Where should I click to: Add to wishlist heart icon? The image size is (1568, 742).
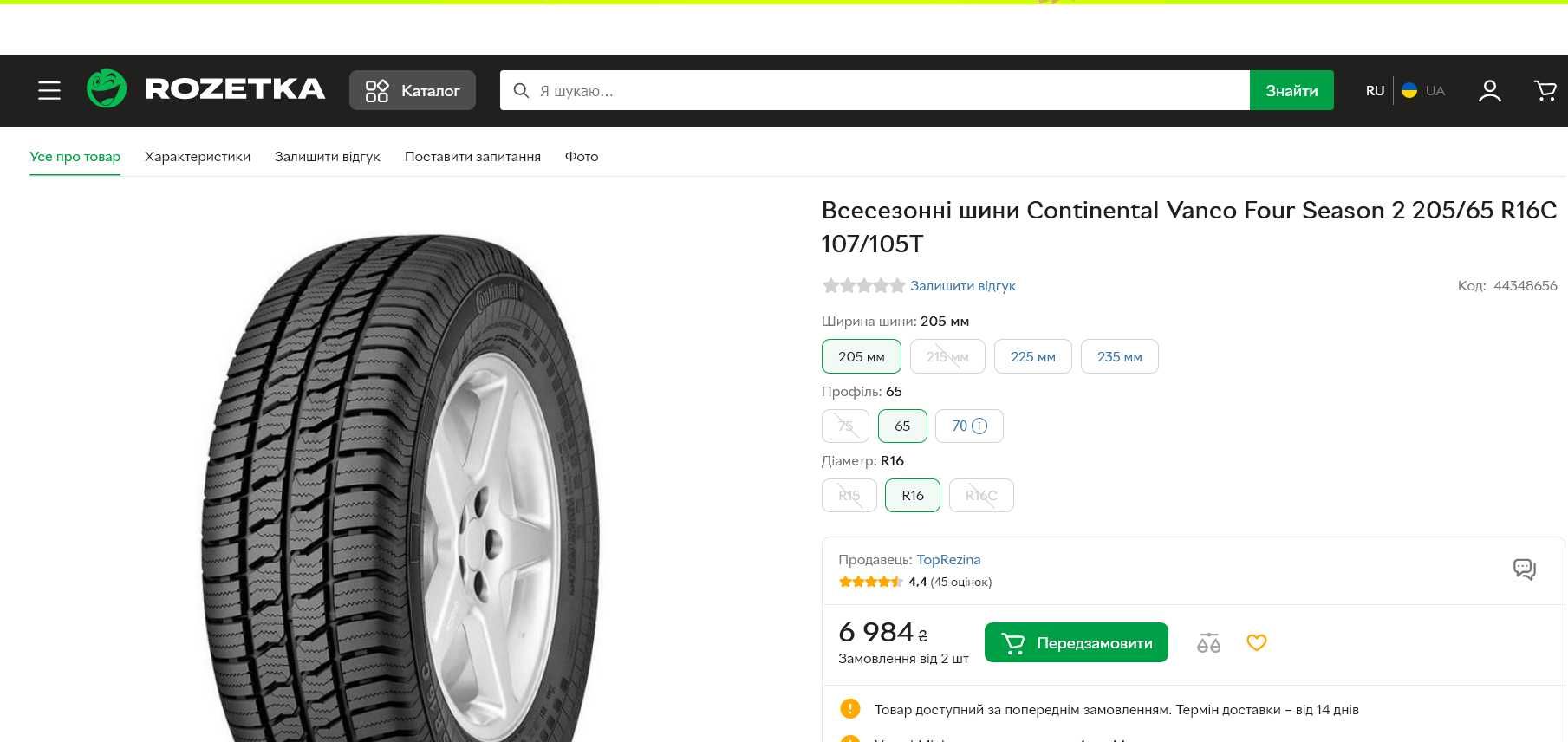point(1257,642)
